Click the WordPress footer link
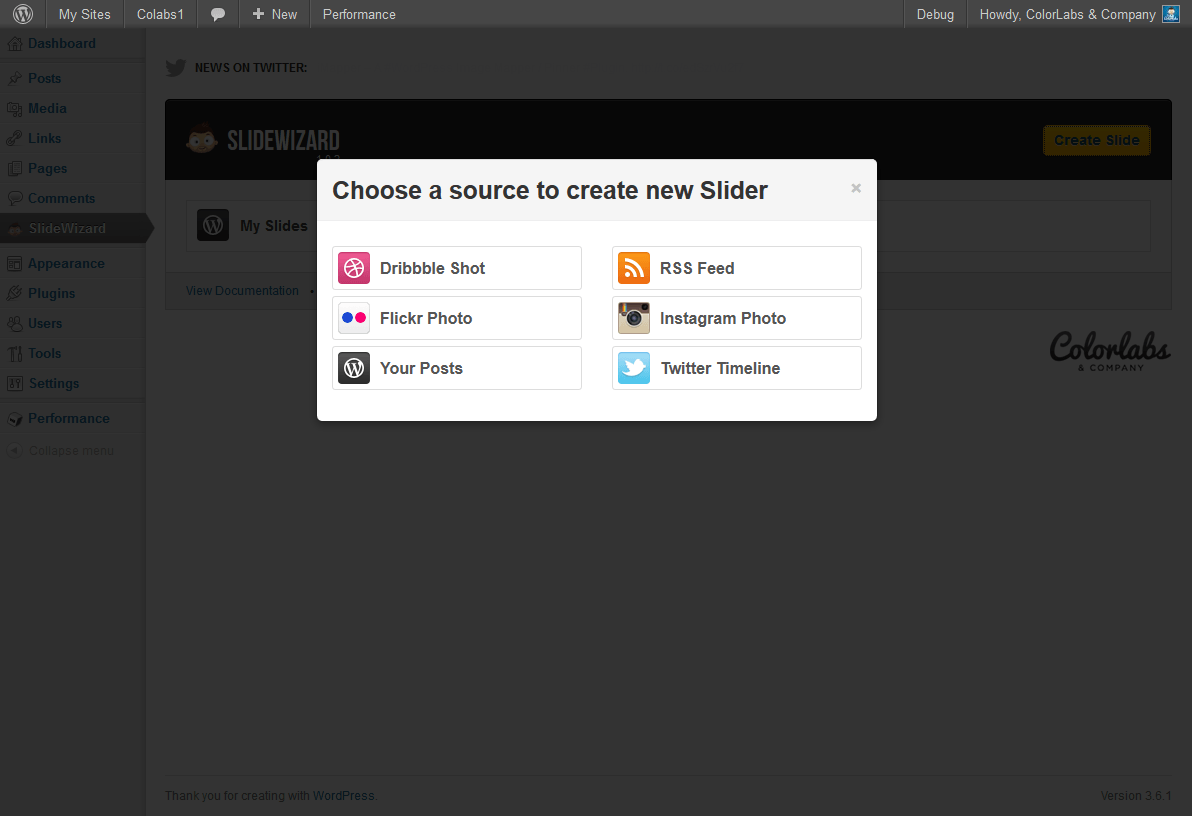The height and width of the screenshot is (816, 1192). (x=344, y=795)
